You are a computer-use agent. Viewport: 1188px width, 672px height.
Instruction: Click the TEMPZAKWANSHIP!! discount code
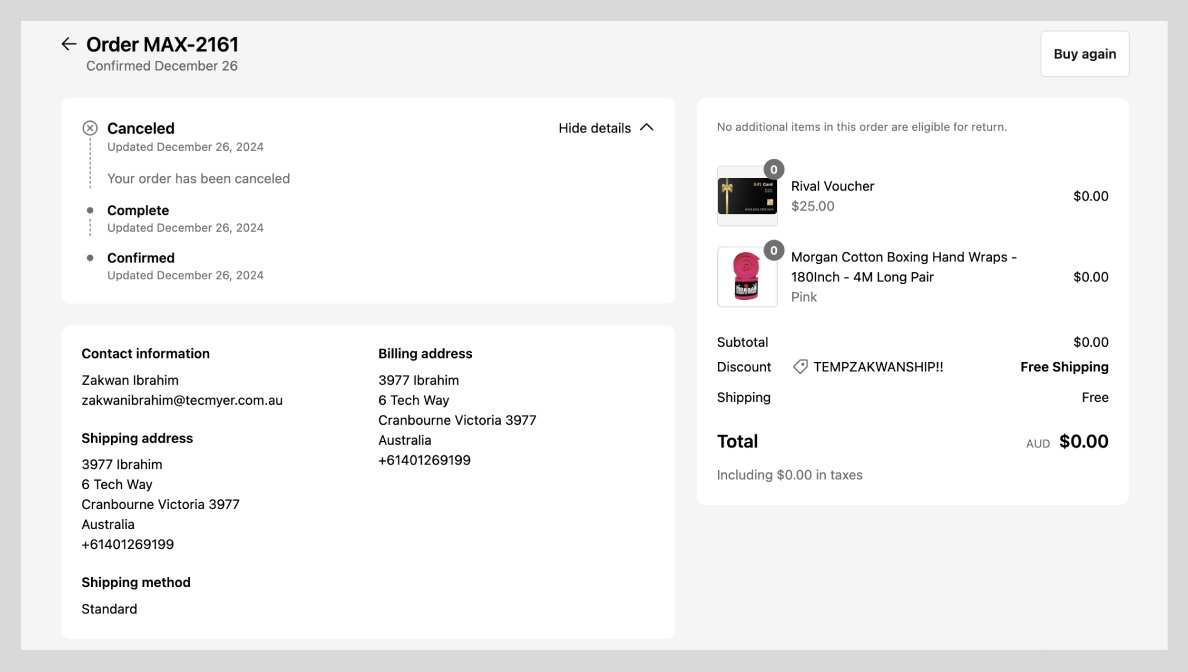878,367
